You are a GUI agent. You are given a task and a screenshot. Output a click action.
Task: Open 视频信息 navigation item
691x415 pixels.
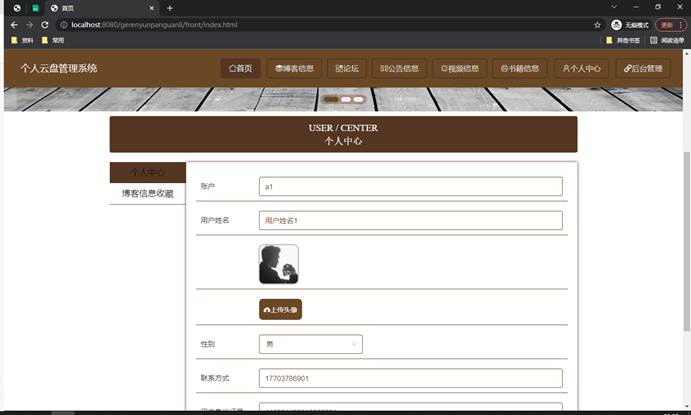460,68
